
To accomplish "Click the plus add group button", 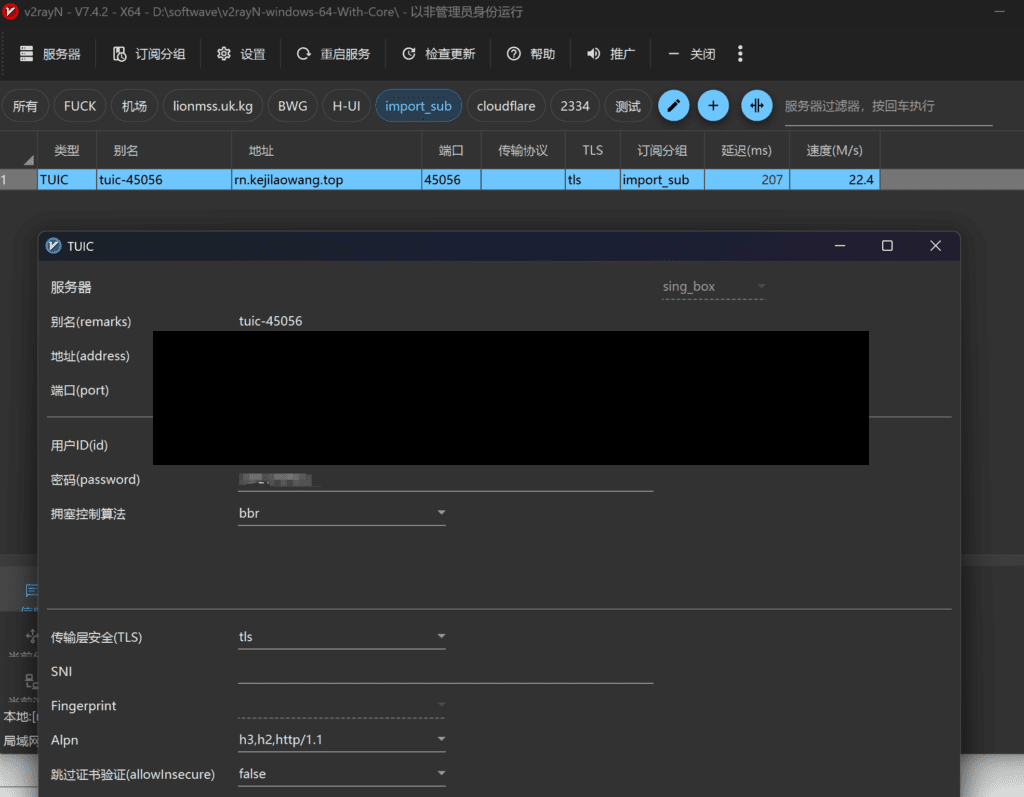I will click(x=713, y=105).
